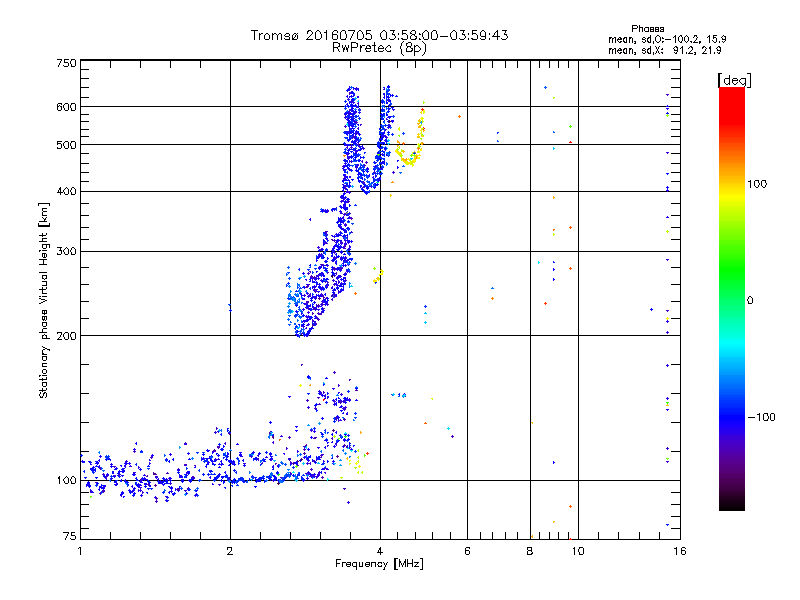Viewport: 800px width, 600px height.
Task: Click the y-axis tick label "75"
Action: 70,536
